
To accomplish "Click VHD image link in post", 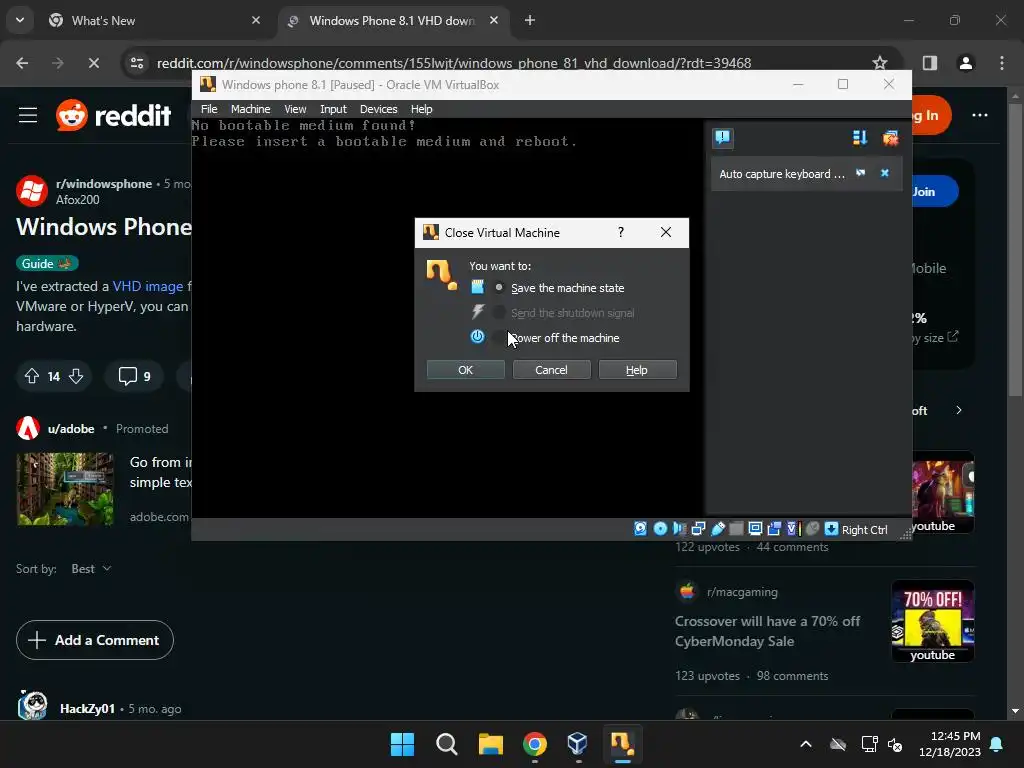I will [x=148, y=286].
